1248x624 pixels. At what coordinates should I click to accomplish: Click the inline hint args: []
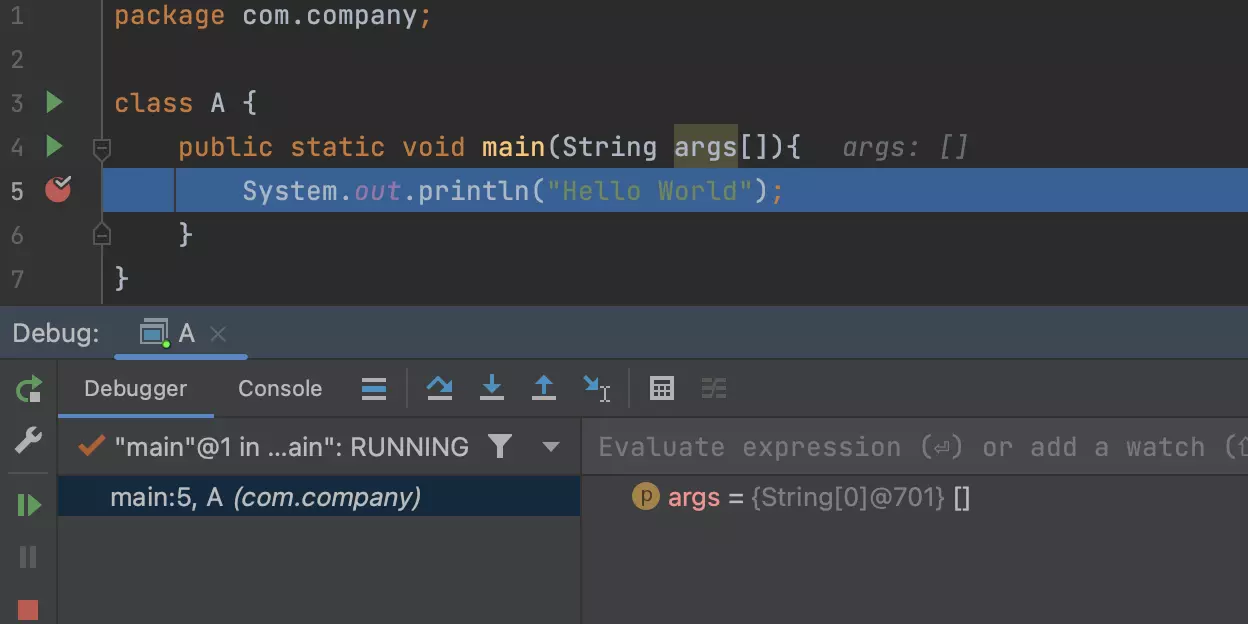[905, 148]
